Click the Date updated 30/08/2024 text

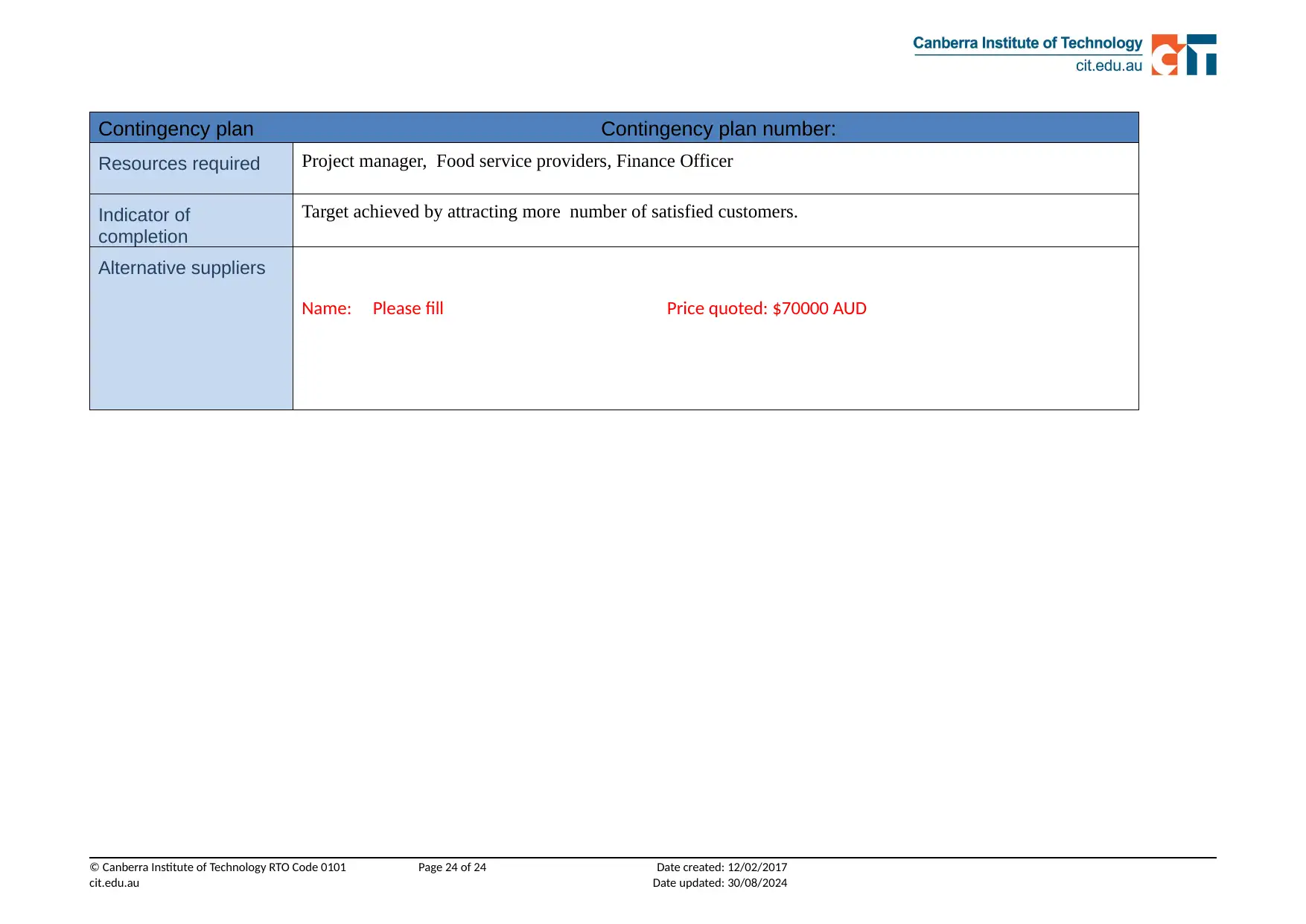[720, 883]
